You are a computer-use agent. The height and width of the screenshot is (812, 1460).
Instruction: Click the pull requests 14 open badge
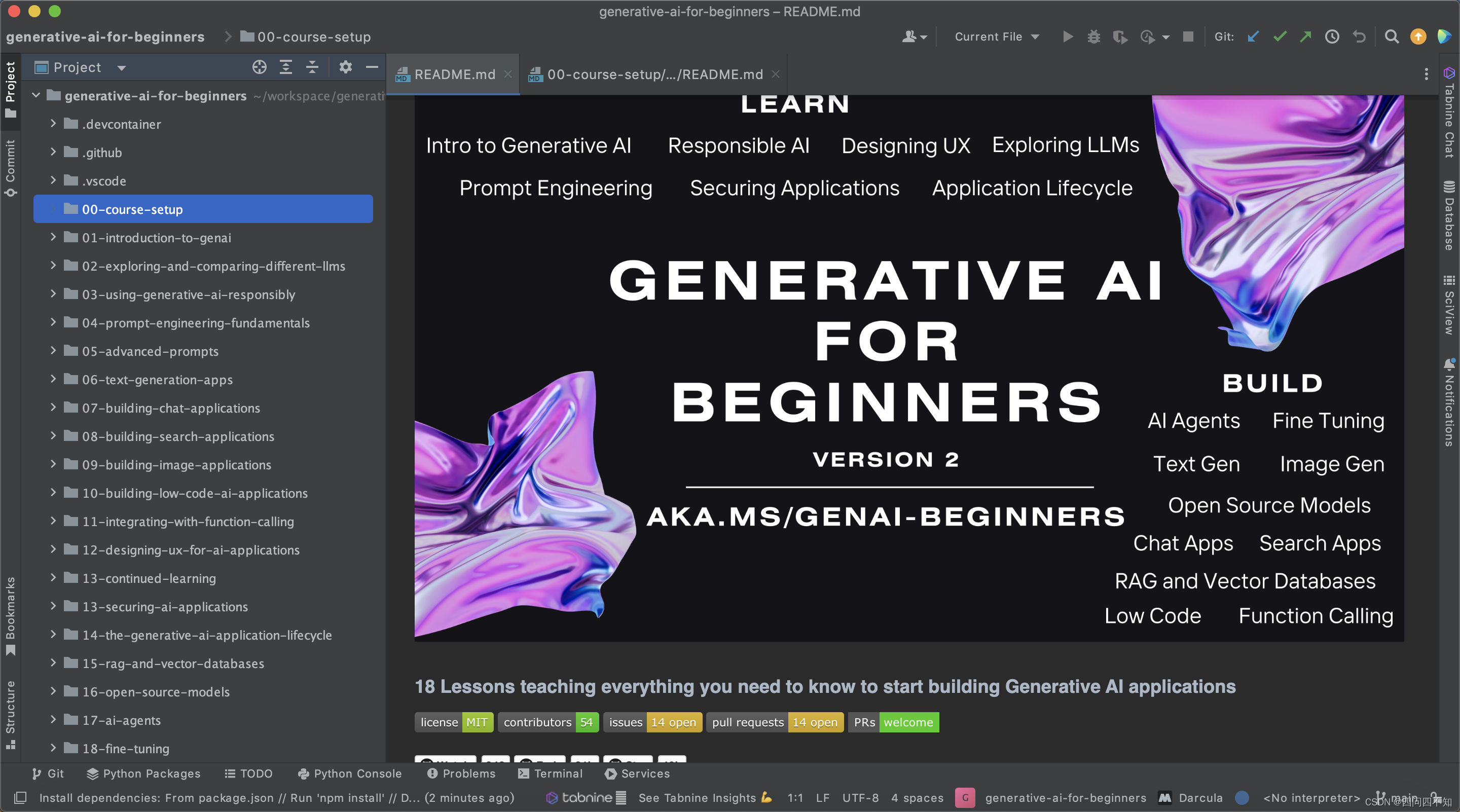point(774,722)
